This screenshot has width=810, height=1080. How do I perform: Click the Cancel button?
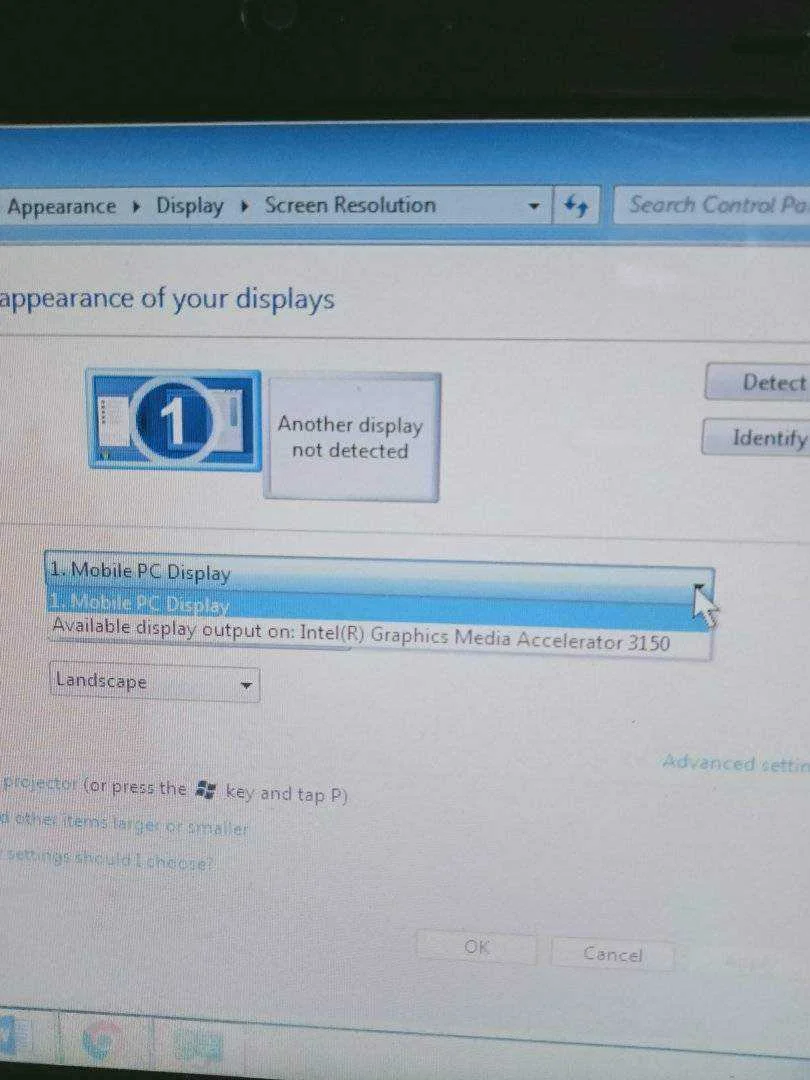coord(612,954)
